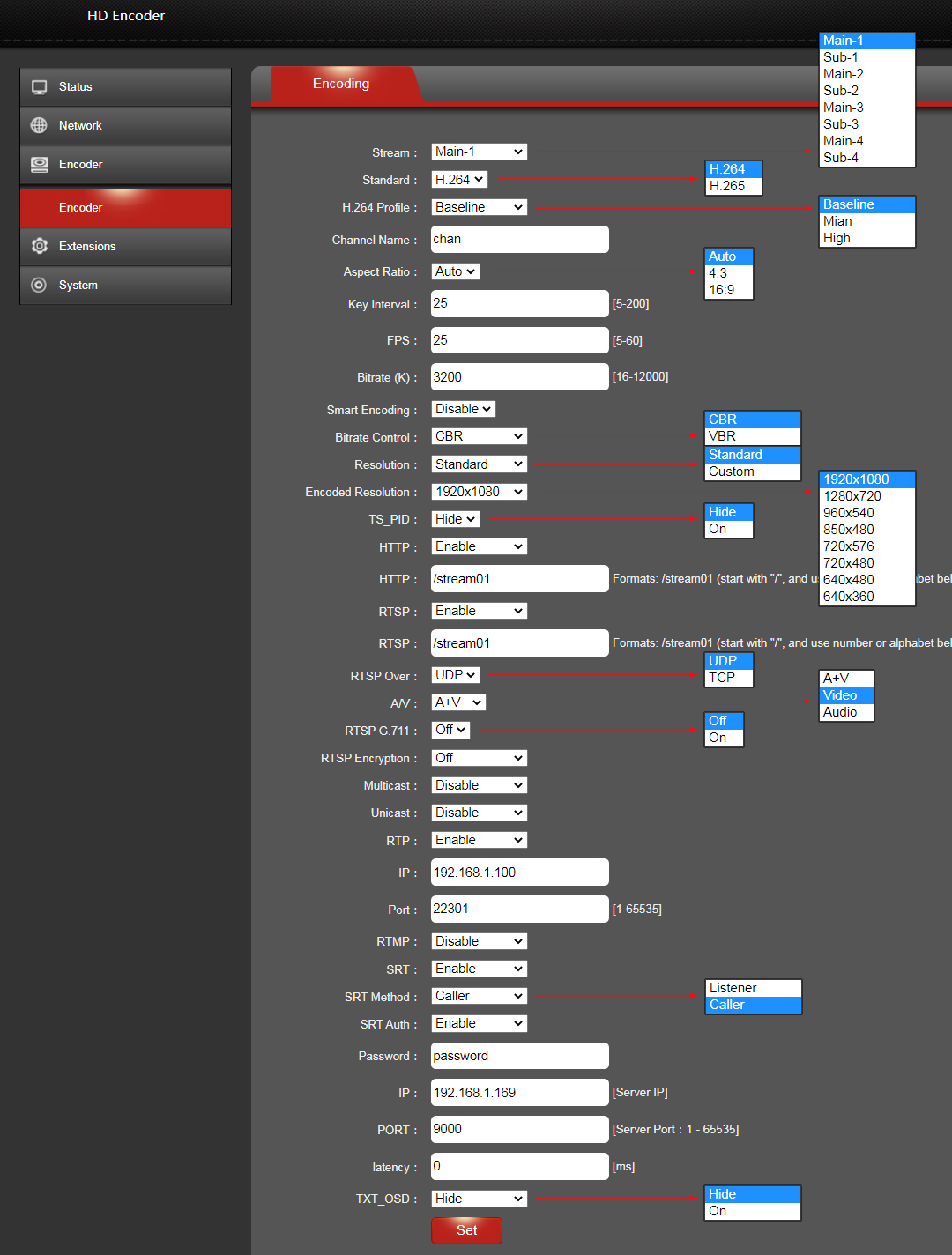Screen dimensions: 952x1255
Task: Open the Status panel via monitor icon
Action: click(x=39, y=86)
